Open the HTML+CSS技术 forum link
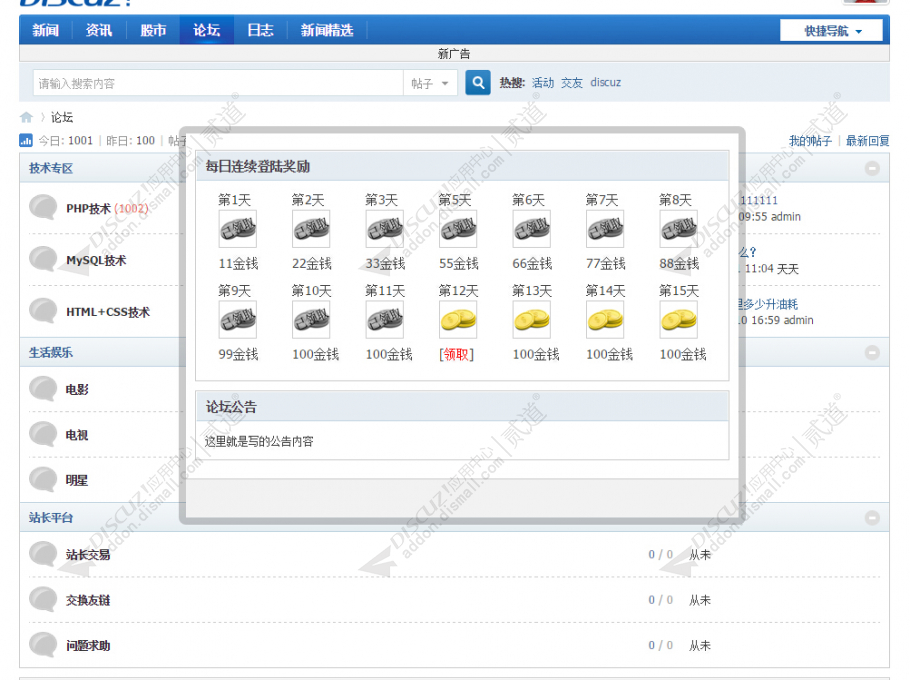 (108, 312)
